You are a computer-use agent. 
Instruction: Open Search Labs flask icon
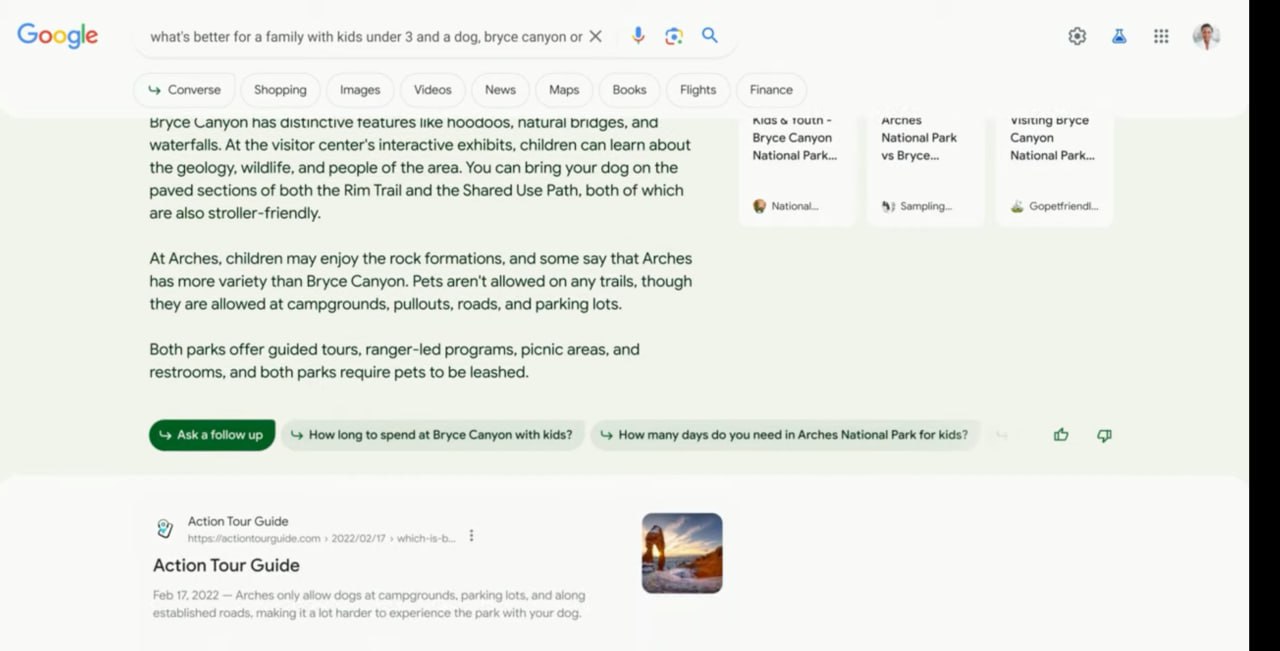[x=1119, y=36]
